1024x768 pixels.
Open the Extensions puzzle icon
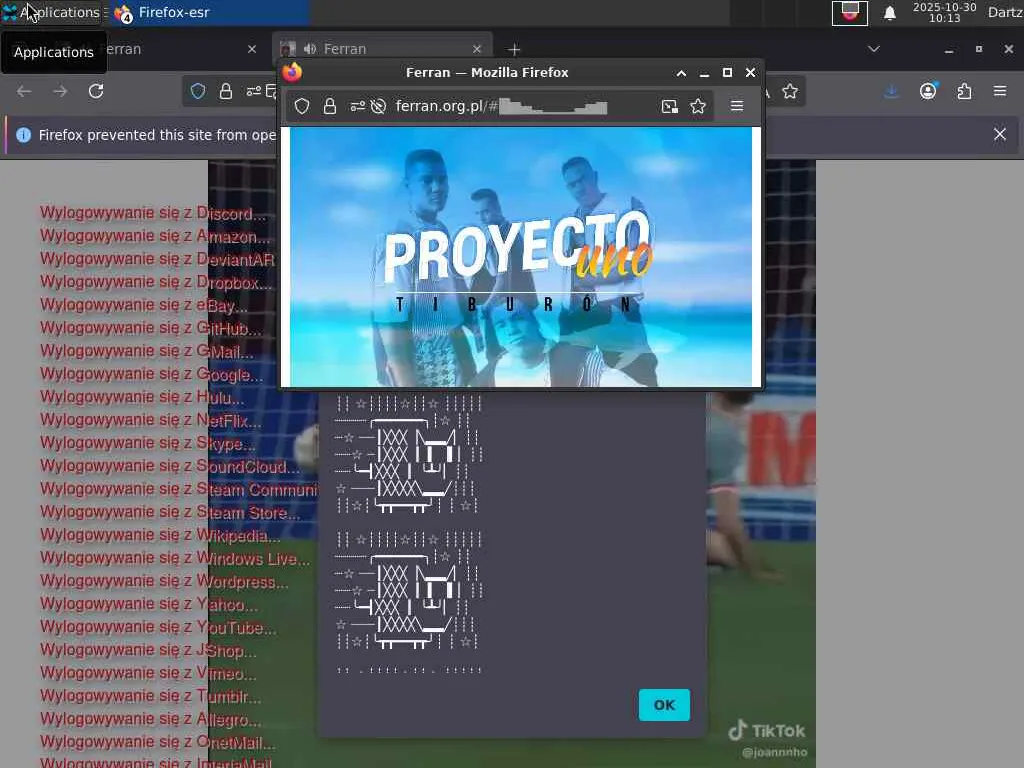click(x=964, y=91)
